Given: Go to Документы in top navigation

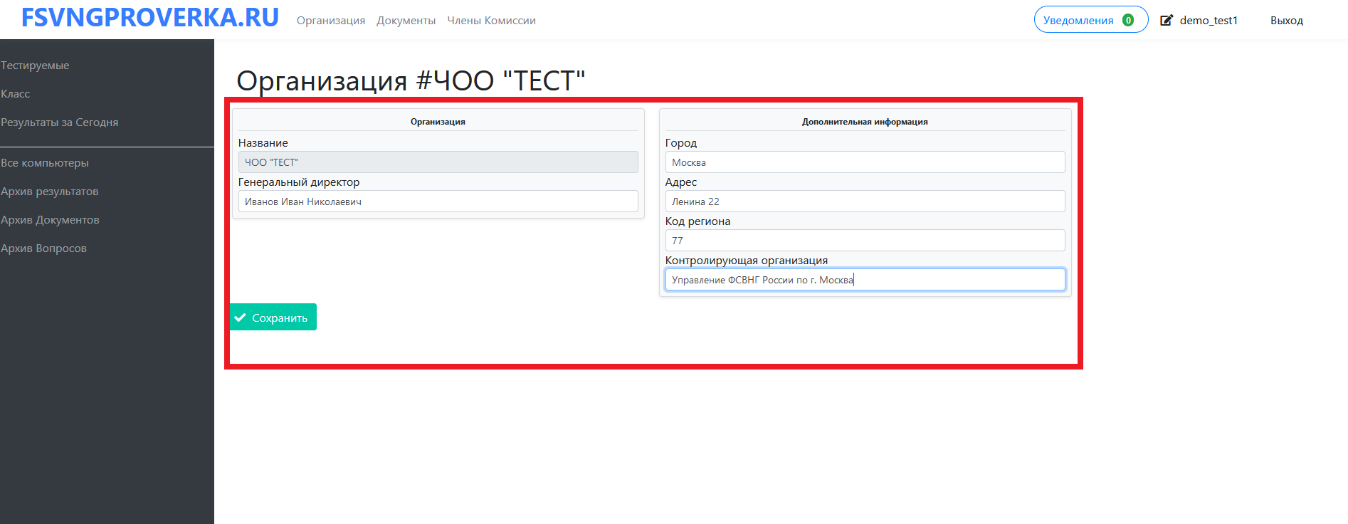Looking at the screenshot, I should click(x=406, y=20).
